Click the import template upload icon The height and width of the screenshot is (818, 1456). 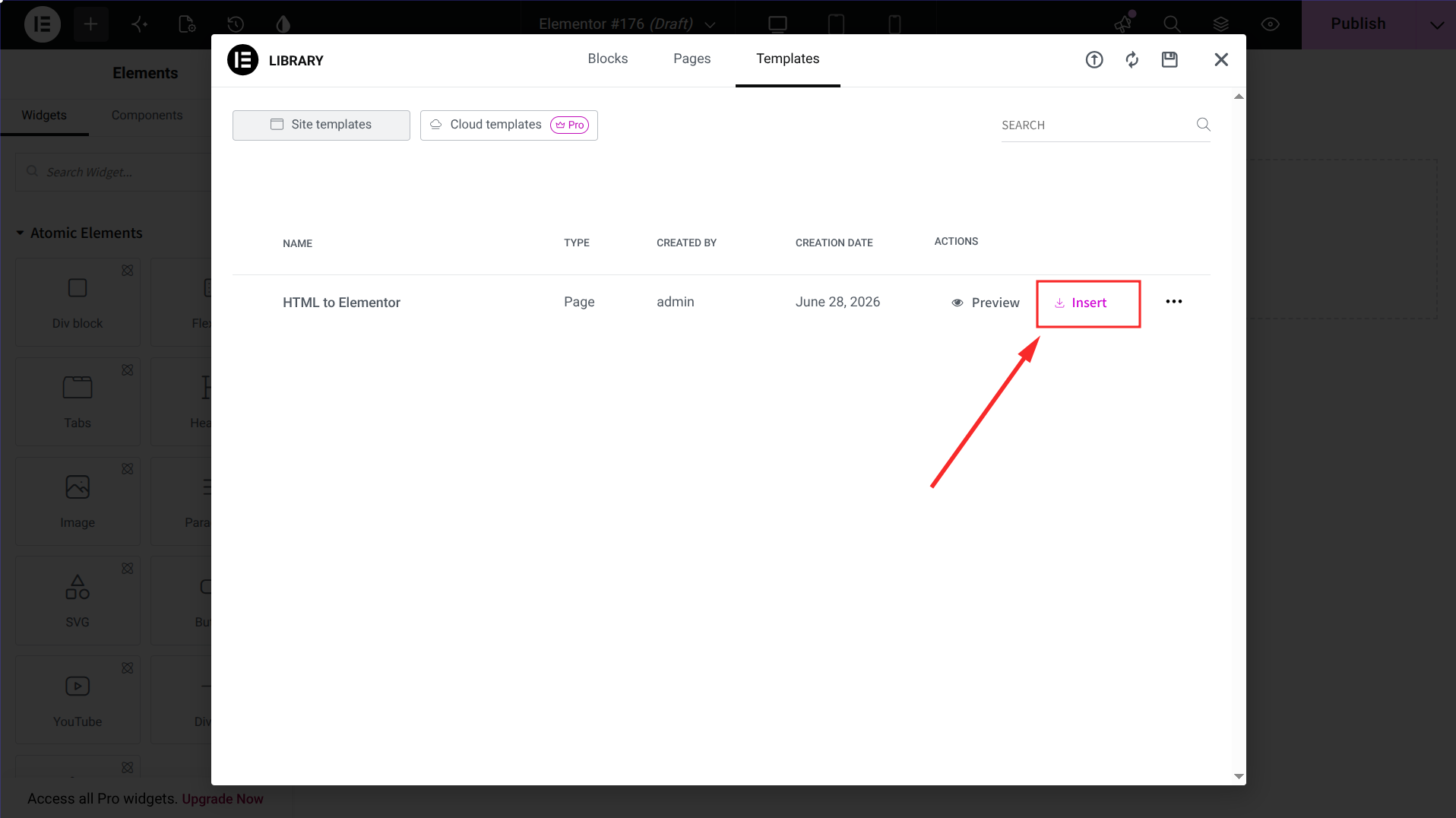pos(1094,60)
